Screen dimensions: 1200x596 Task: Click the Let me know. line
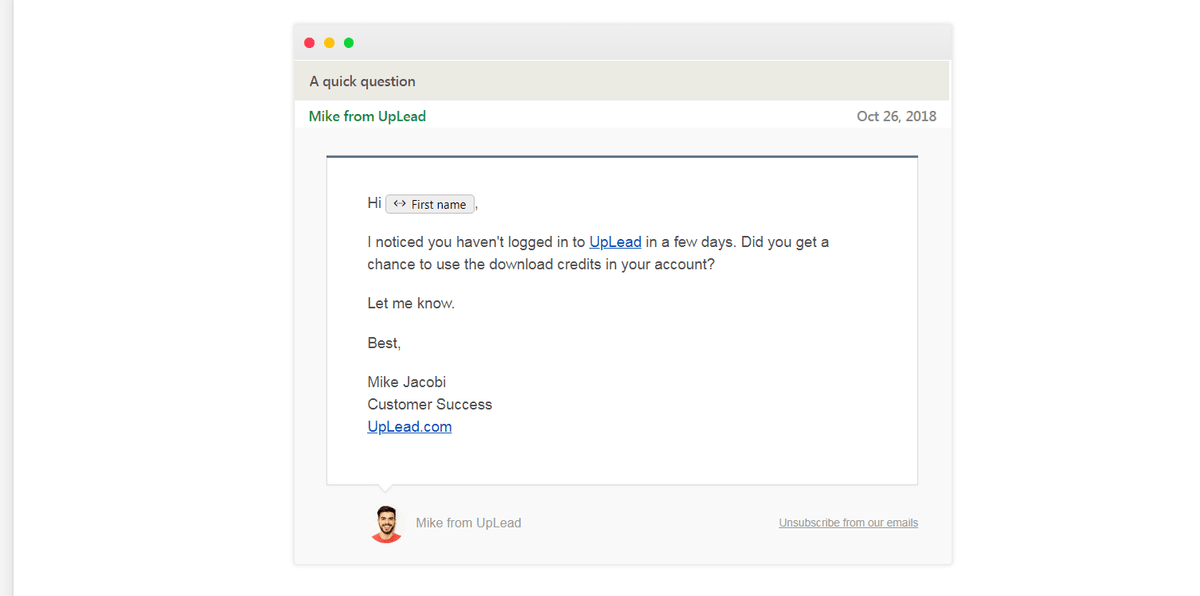pyautogui.click(x=411, y=303)
